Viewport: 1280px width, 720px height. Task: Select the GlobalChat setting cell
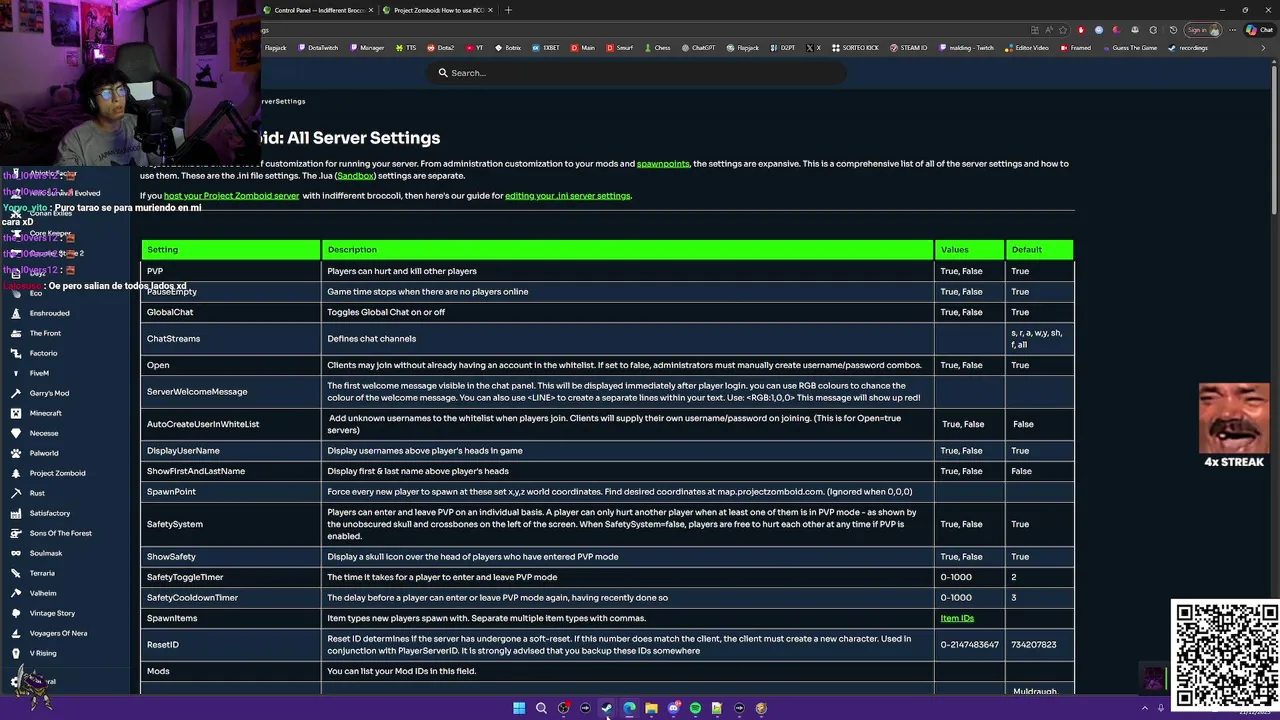(231, 312)
